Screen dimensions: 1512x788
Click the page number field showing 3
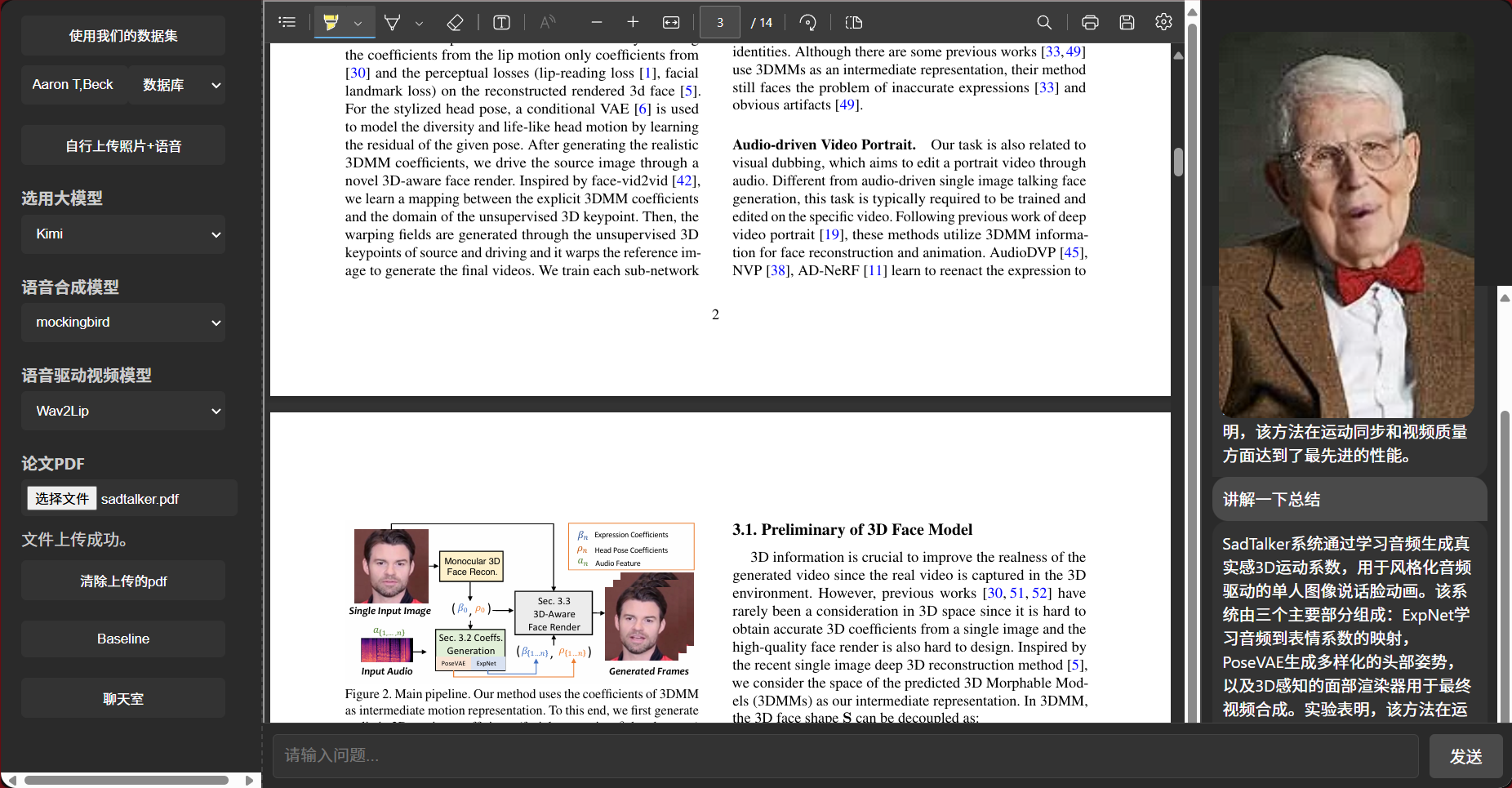tap(720, 22)
